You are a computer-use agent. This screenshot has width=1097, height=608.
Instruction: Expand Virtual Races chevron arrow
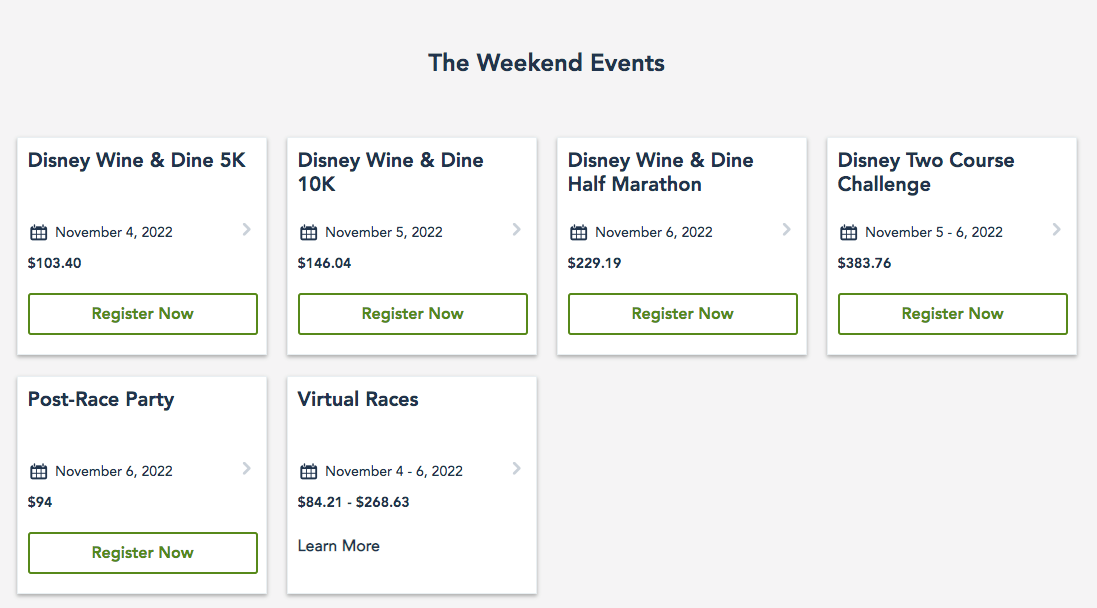[x=516, y=468]
